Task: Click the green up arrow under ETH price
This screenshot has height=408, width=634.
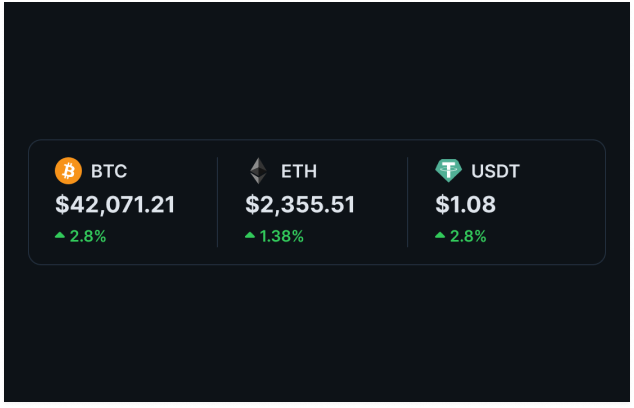Action: [250, 236]
